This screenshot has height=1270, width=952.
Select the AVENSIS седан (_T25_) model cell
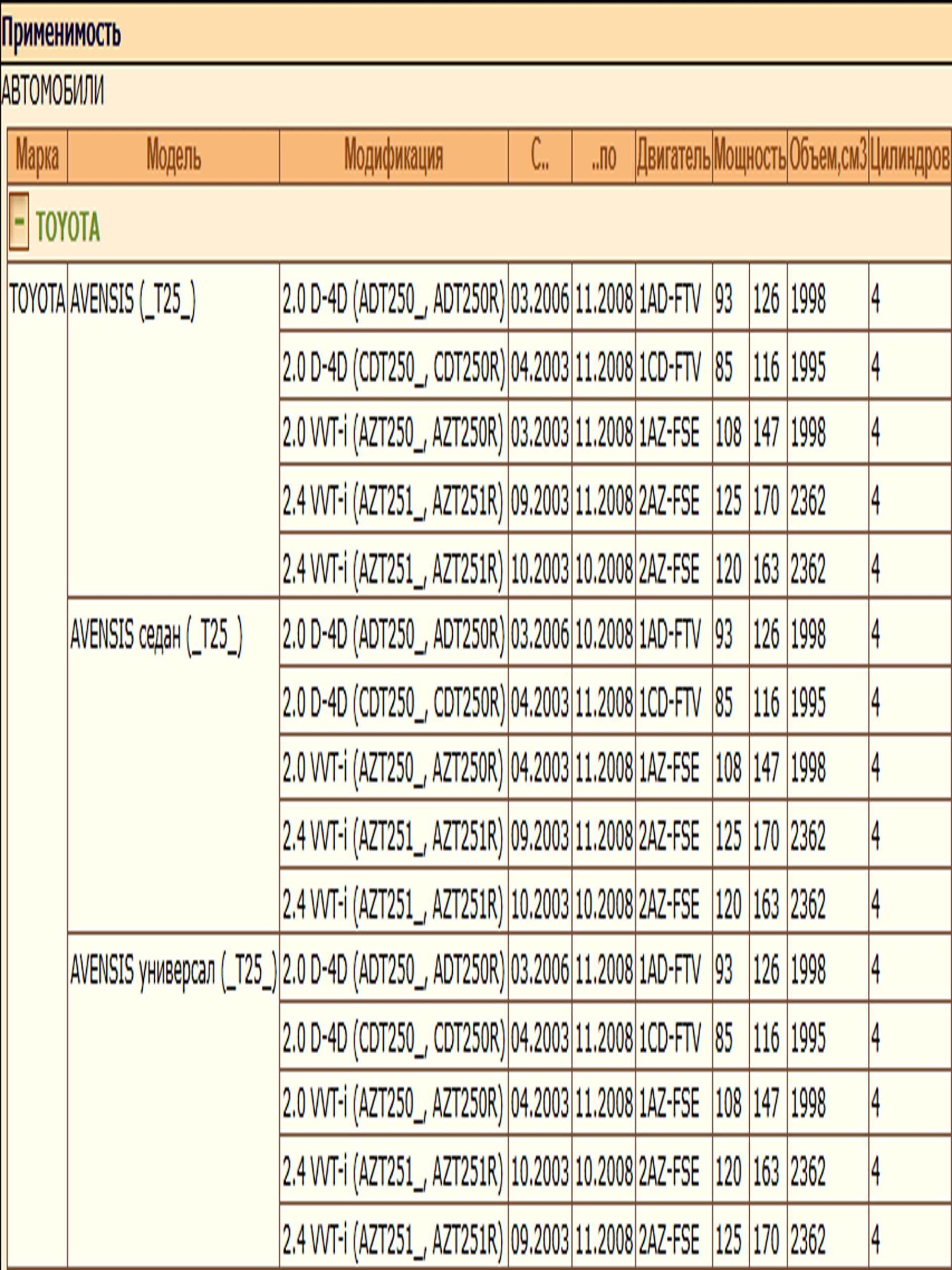[x=156, y=635]
